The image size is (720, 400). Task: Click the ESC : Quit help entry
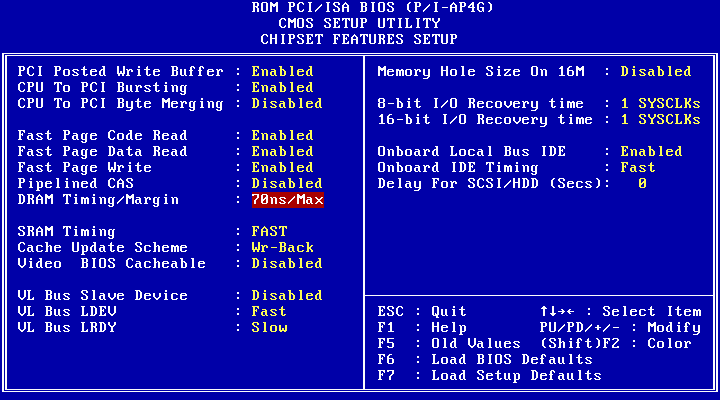click(x=422, y=311)
